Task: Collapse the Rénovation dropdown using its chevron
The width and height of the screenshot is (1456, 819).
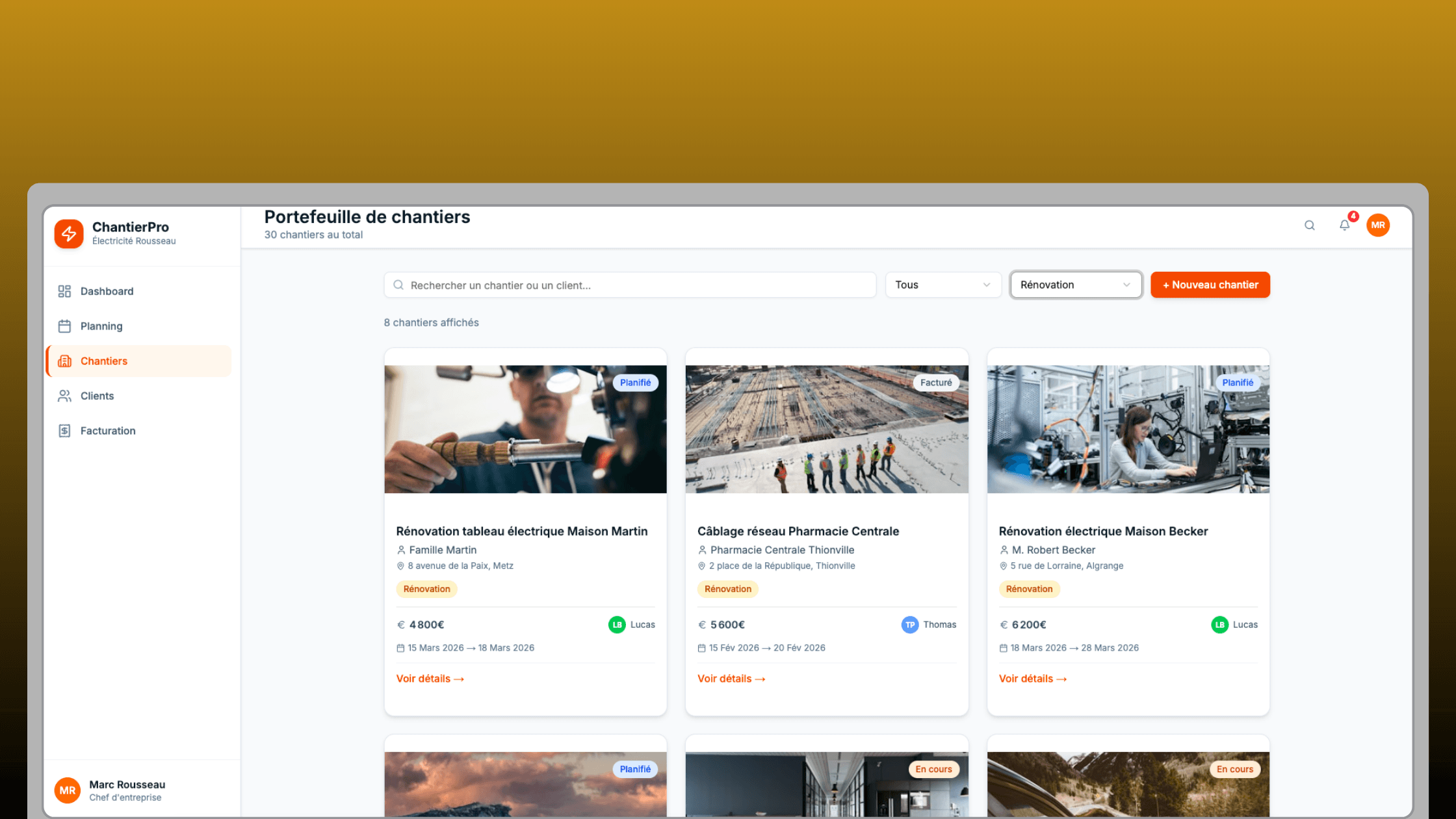Action: click(x=1126, y=285)
